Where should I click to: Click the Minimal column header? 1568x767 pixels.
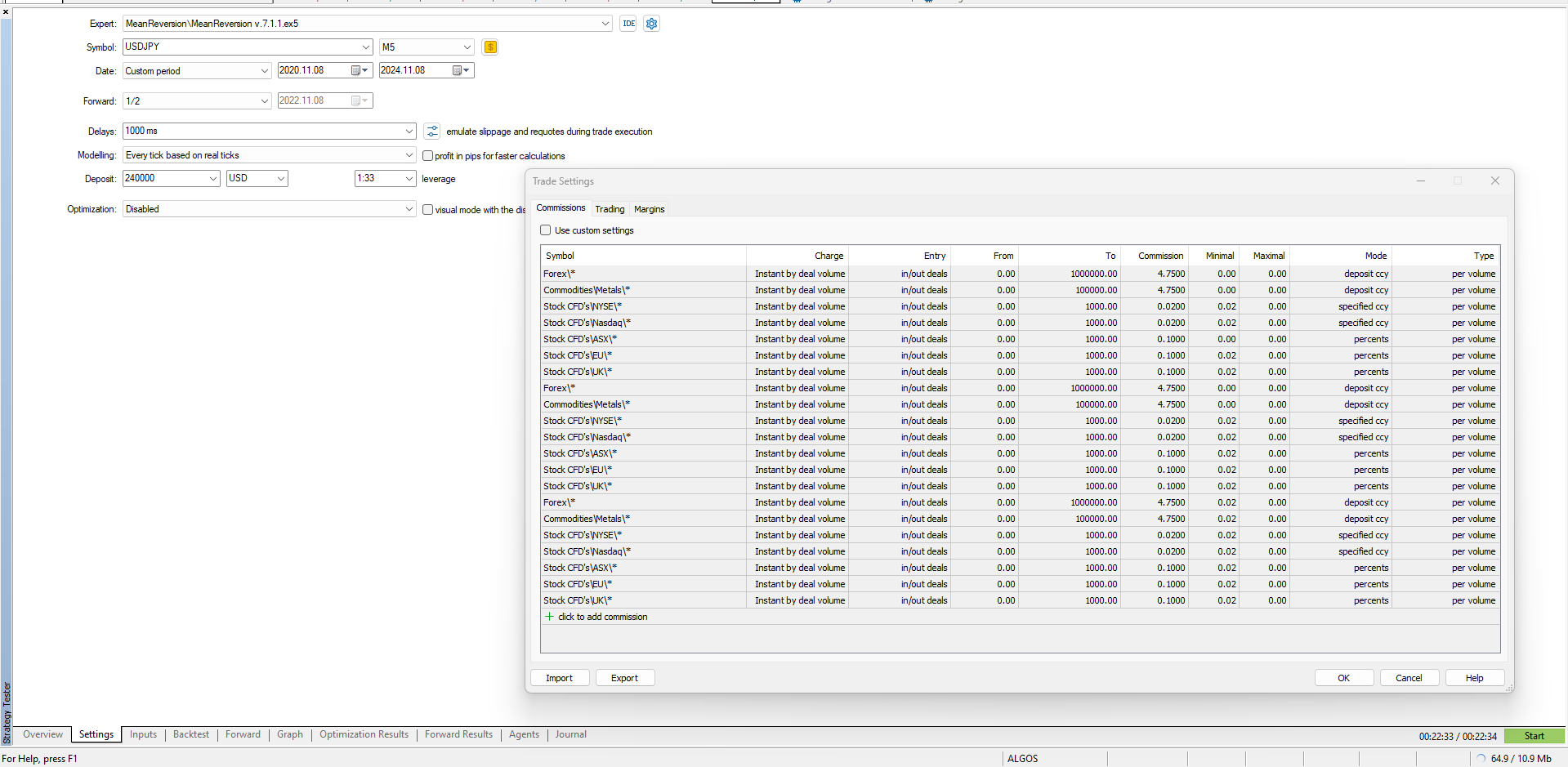click(x=1214, y=256)
